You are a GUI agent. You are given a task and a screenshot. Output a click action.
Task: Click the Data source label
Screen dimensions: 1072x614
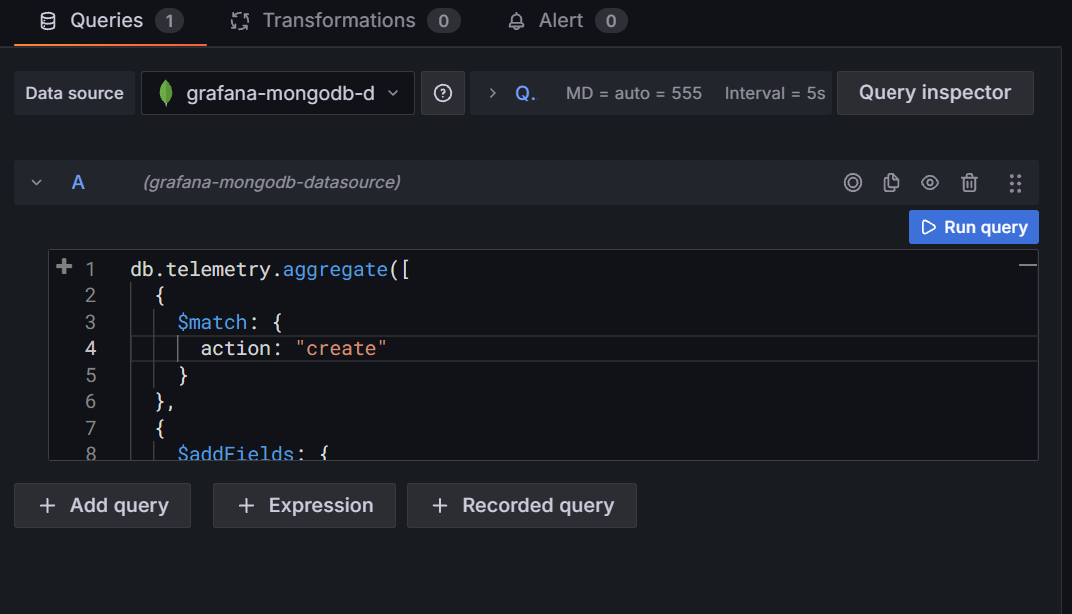click(75, 93)
